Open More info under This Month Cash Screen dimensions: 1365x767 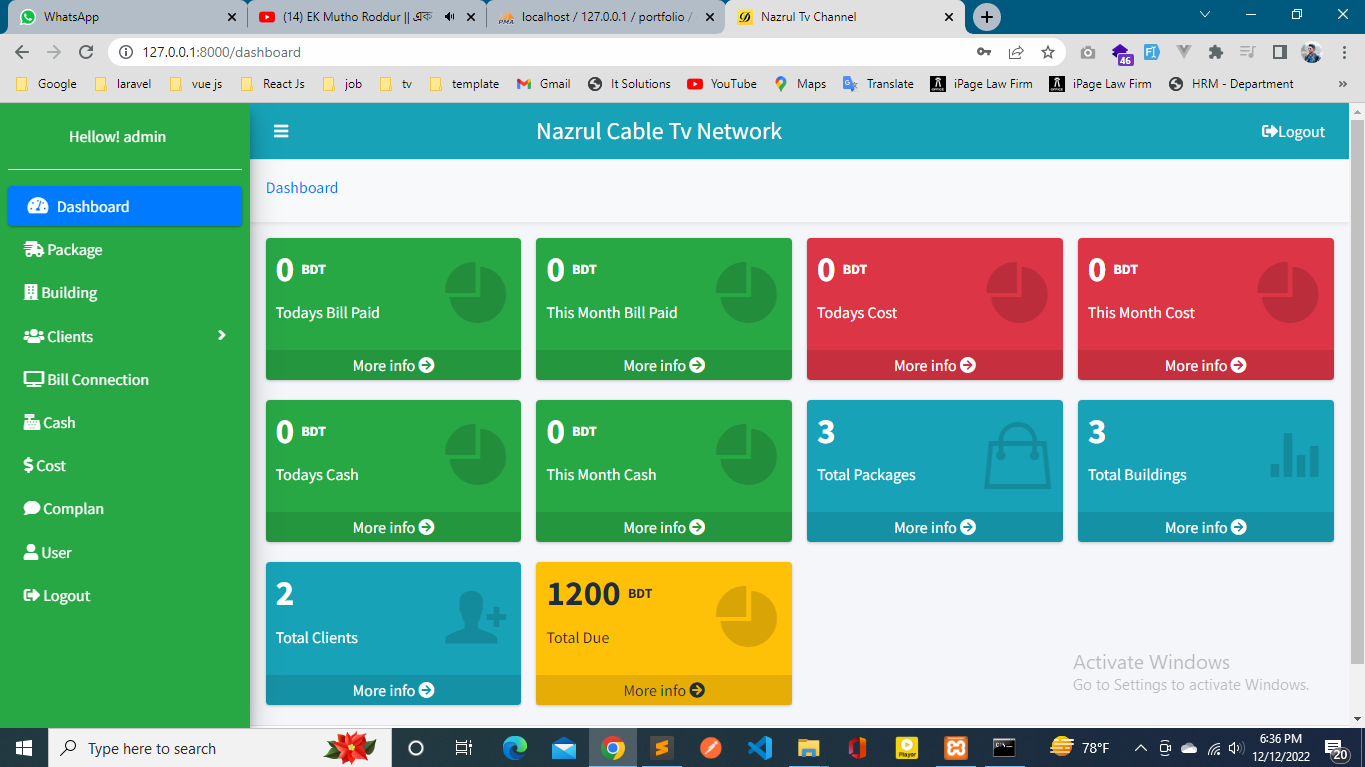coord(664,528)
